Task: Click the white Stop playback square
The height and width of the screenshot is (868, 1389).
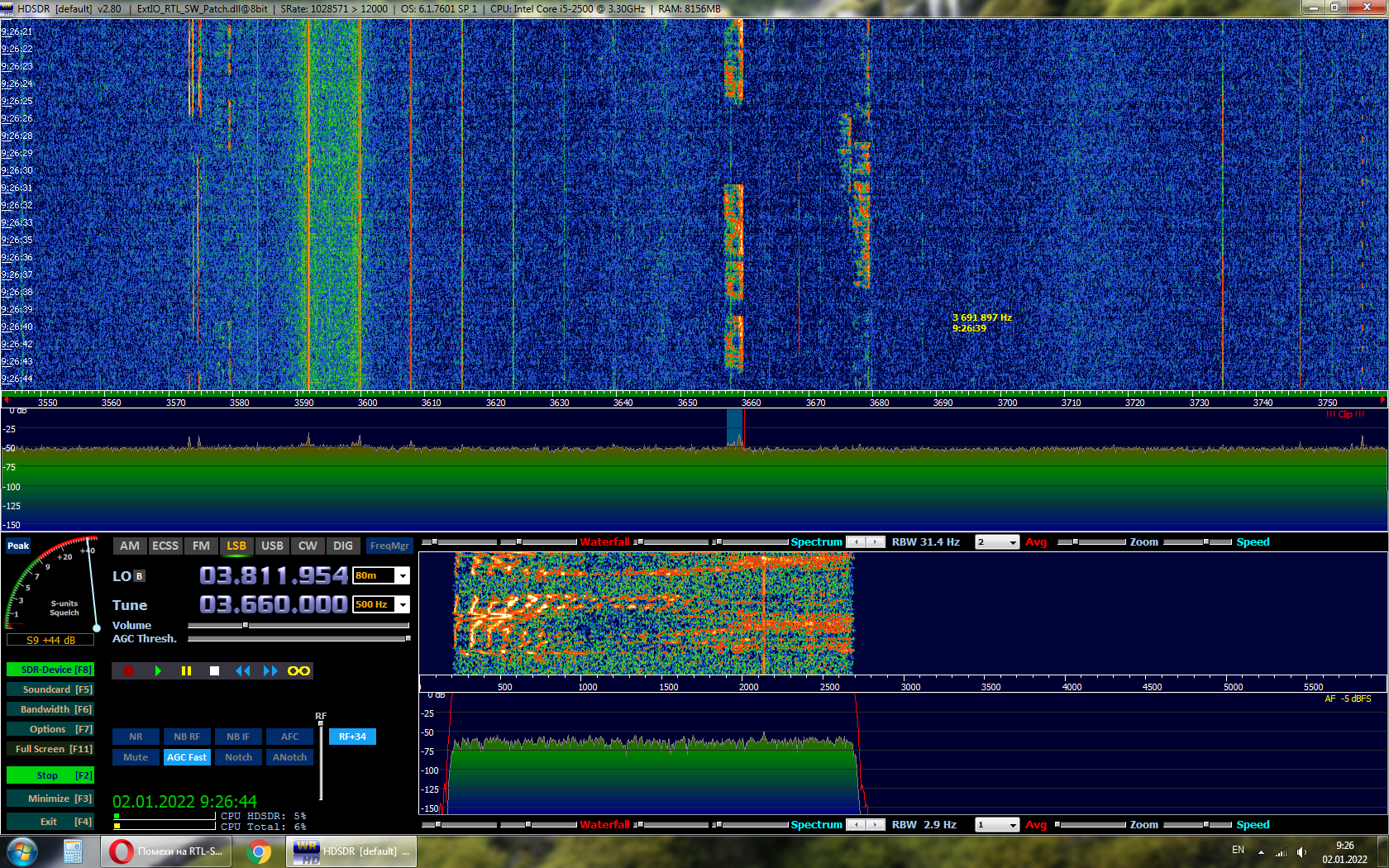Action: tap(214, 670)
